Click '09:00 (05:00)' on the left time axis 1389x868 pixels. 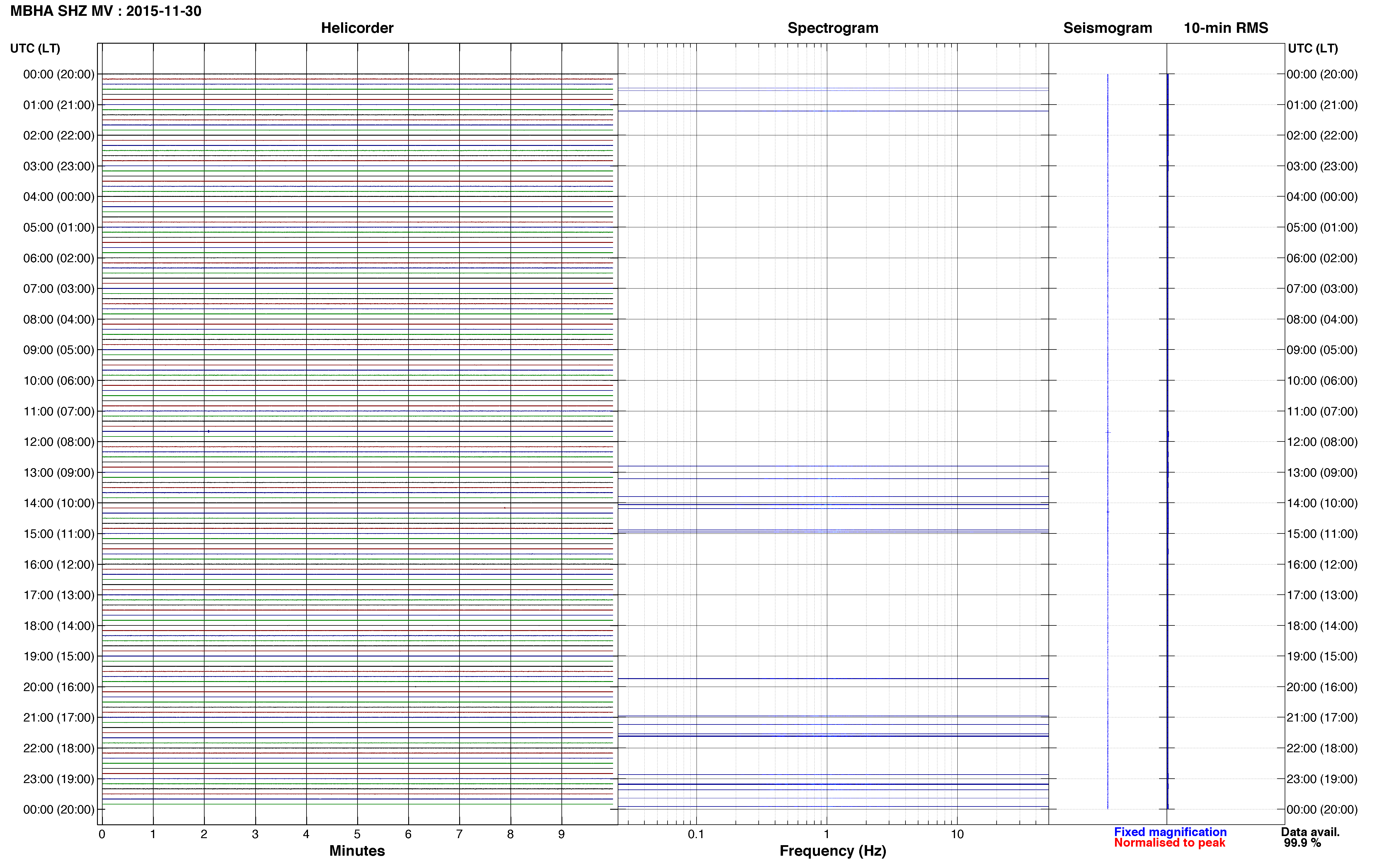pyautogui.click(x=59, y=350)
